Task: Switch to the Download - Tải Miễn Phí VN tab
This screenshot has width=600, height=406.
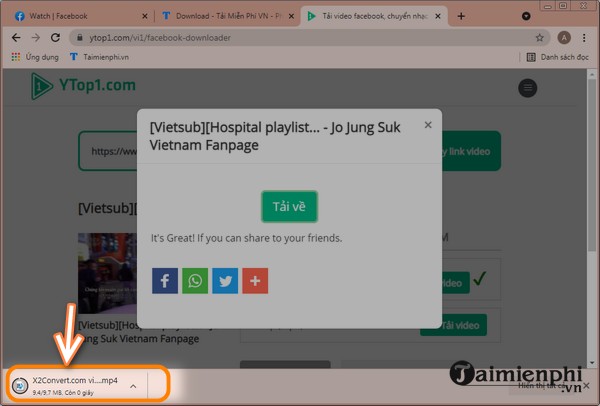Action: tap(228, 16)
